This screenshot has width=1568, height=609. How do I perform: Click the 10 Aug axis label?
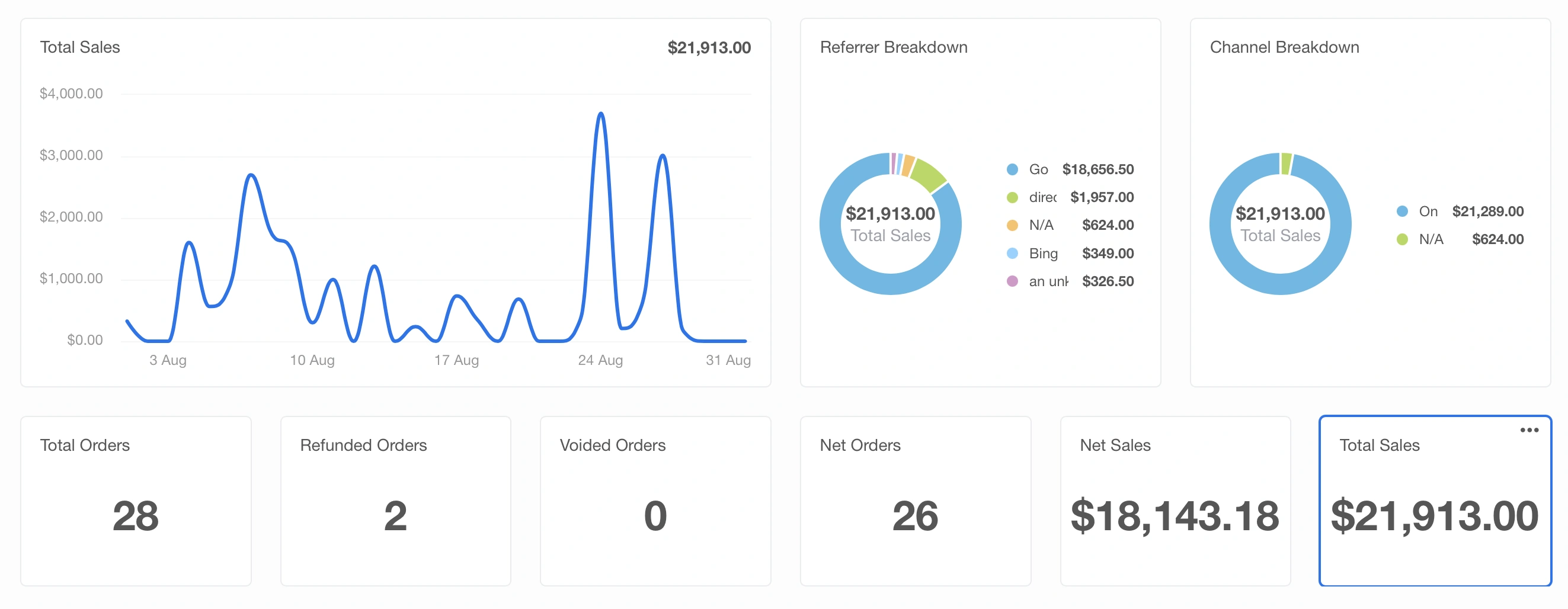pos(312,360)
